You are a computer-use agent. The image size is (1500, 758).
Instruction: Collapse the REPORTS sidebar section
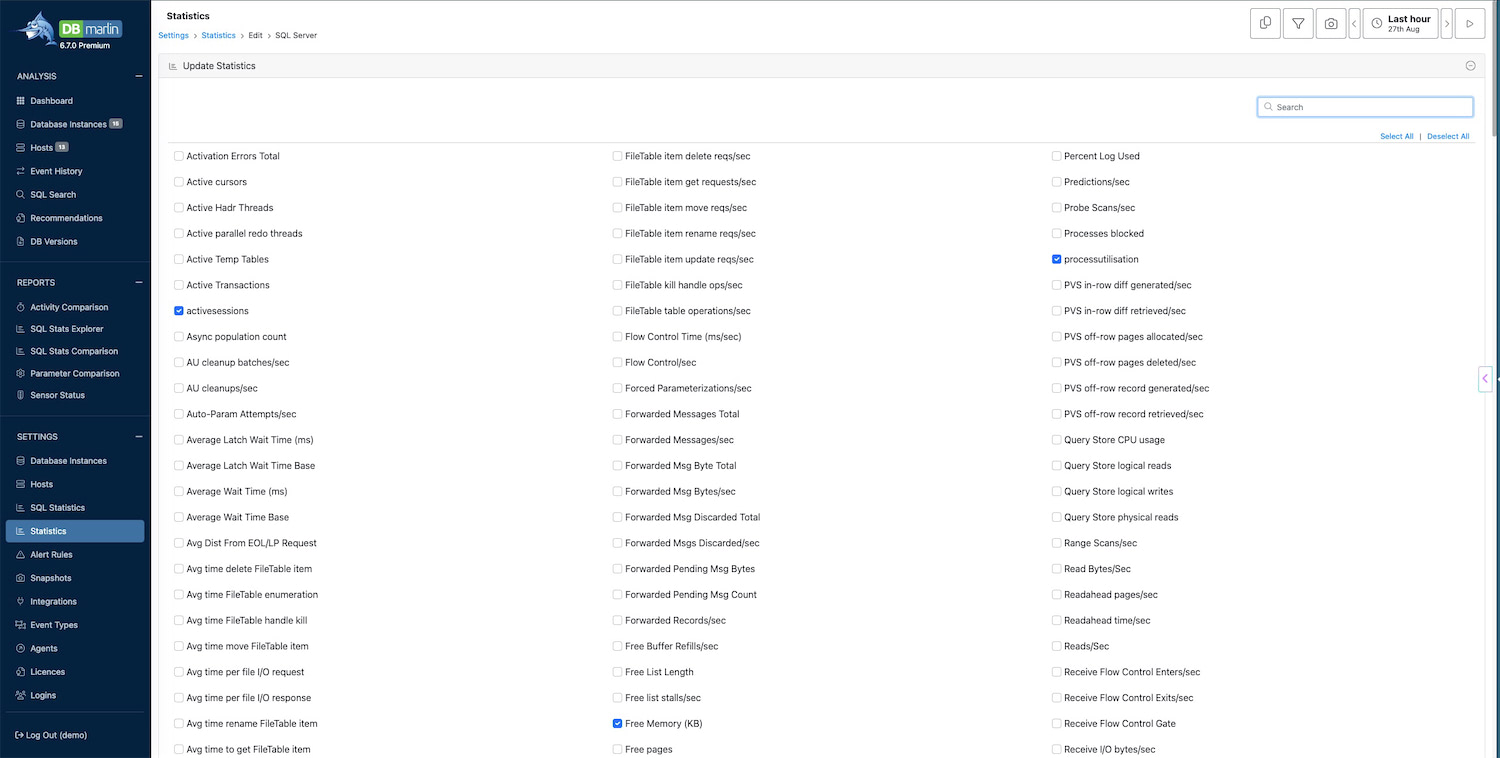pos(139,283)
